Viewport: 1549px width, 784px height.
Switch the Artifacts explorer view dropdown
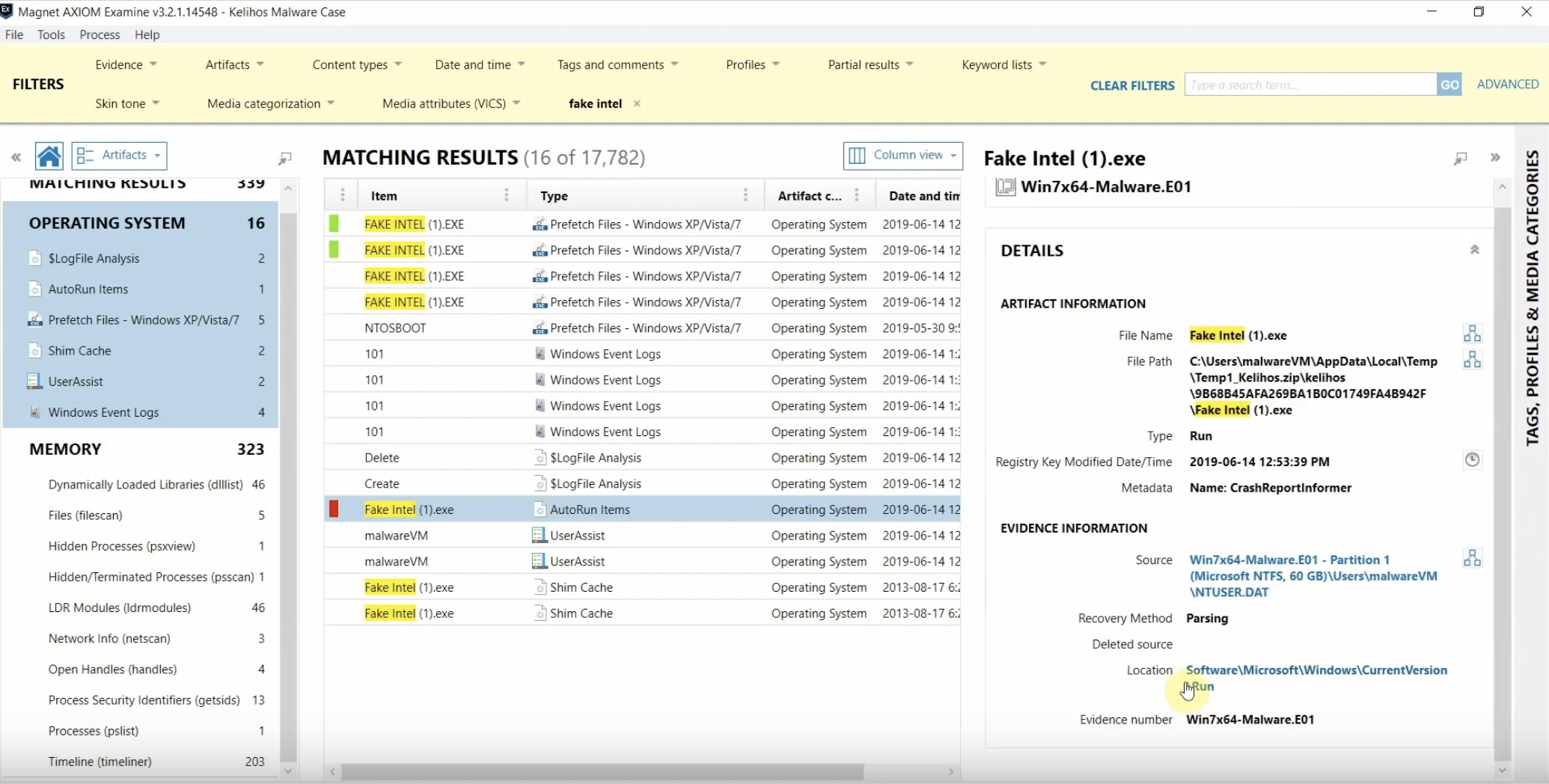coord(120,156)
